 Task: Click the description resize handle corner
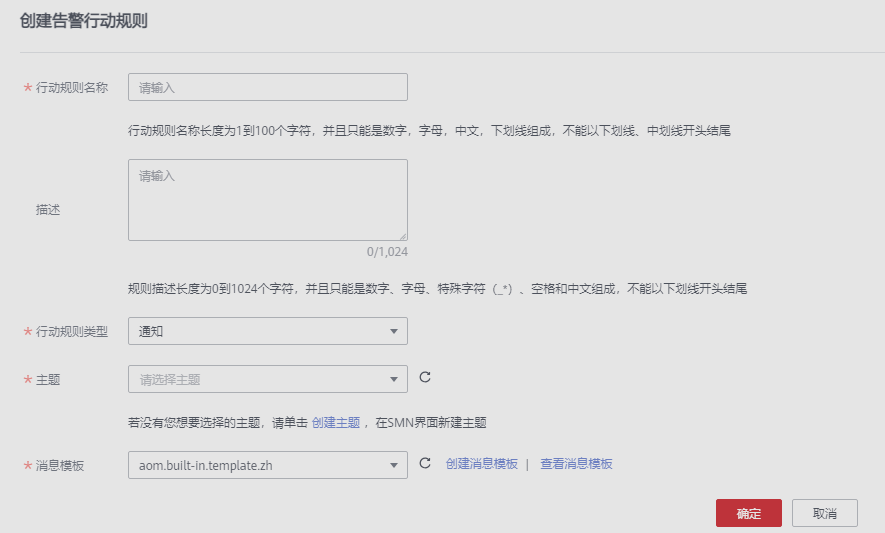(403, 236)
